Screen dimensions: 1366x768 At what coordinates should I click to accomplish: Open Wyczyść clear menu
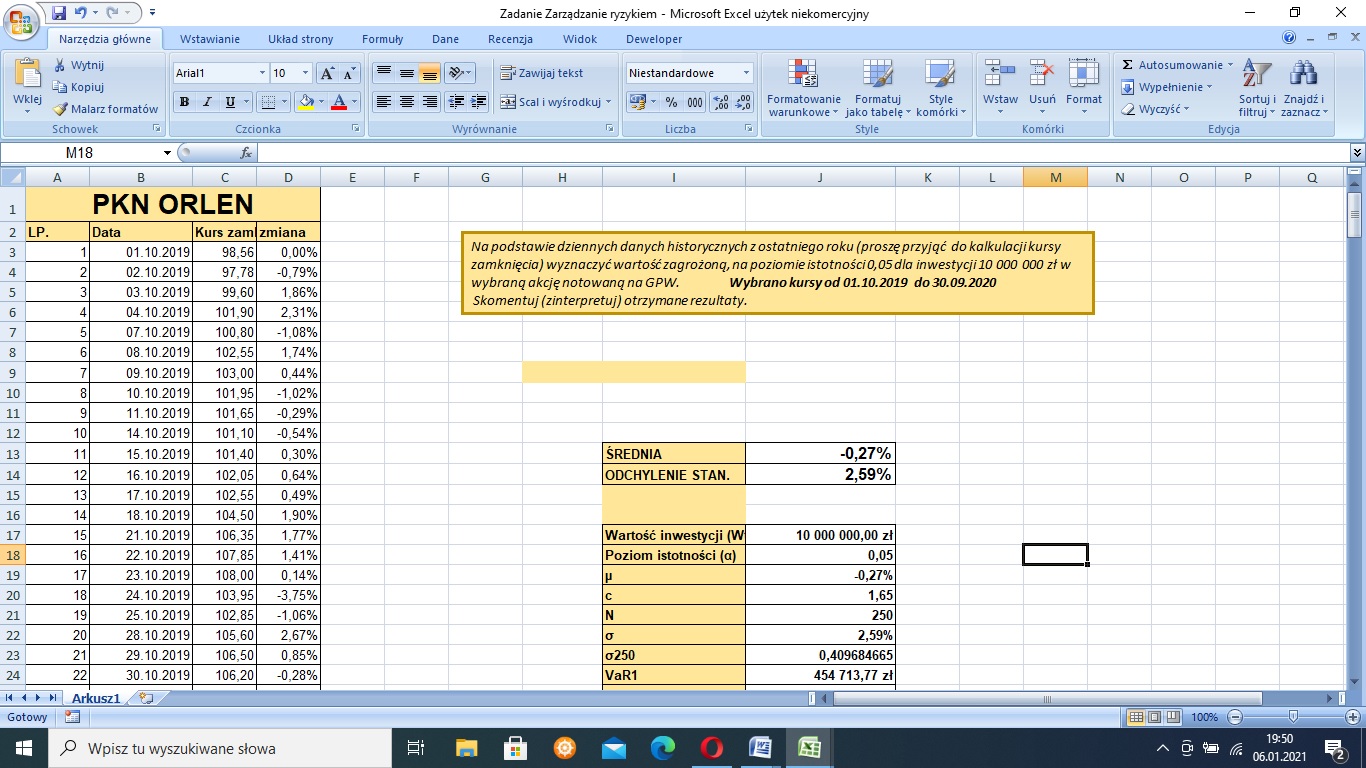tap(1156, 109)
